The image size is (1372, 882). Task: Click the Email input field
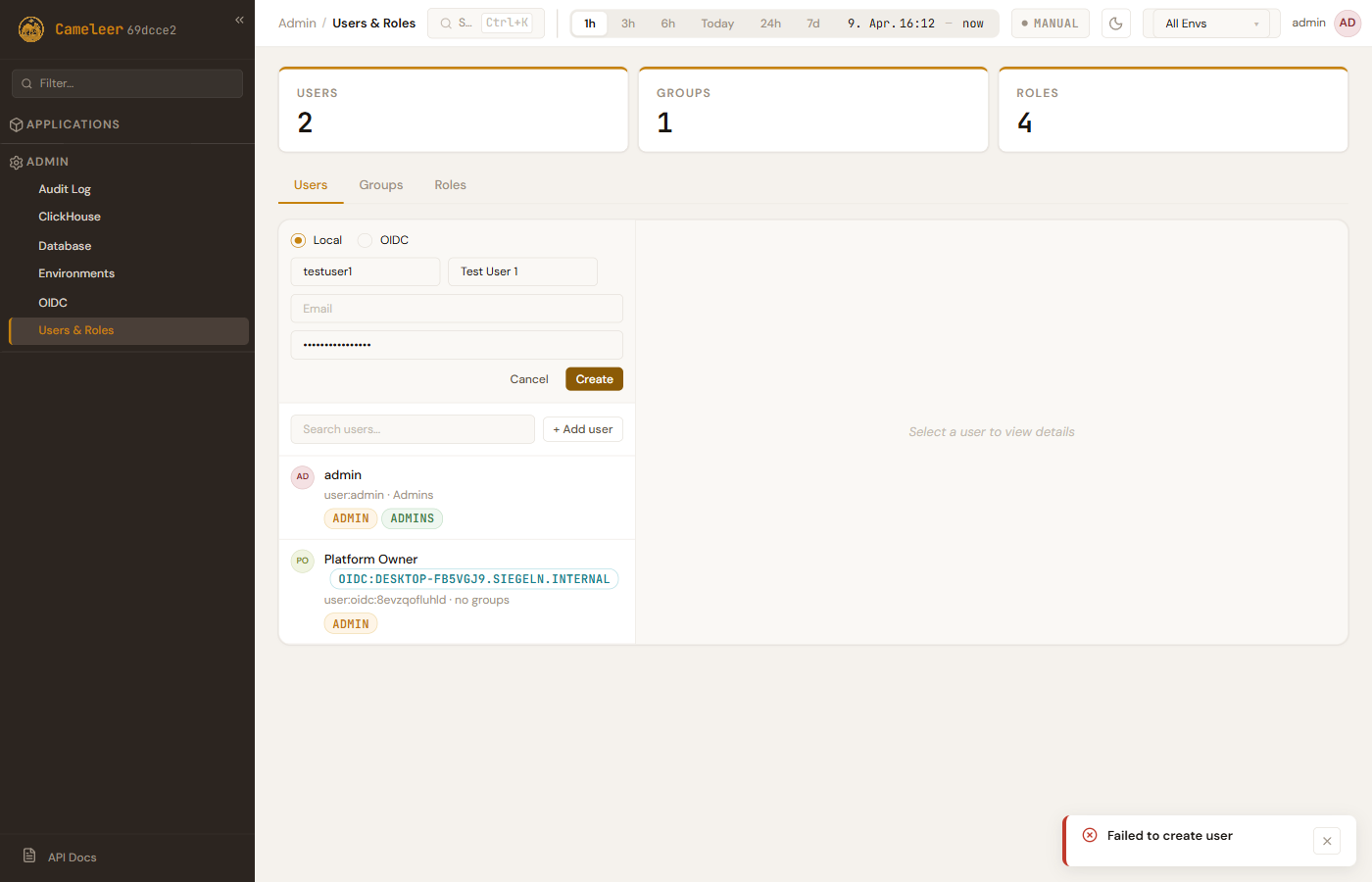[x=457, y=309]
